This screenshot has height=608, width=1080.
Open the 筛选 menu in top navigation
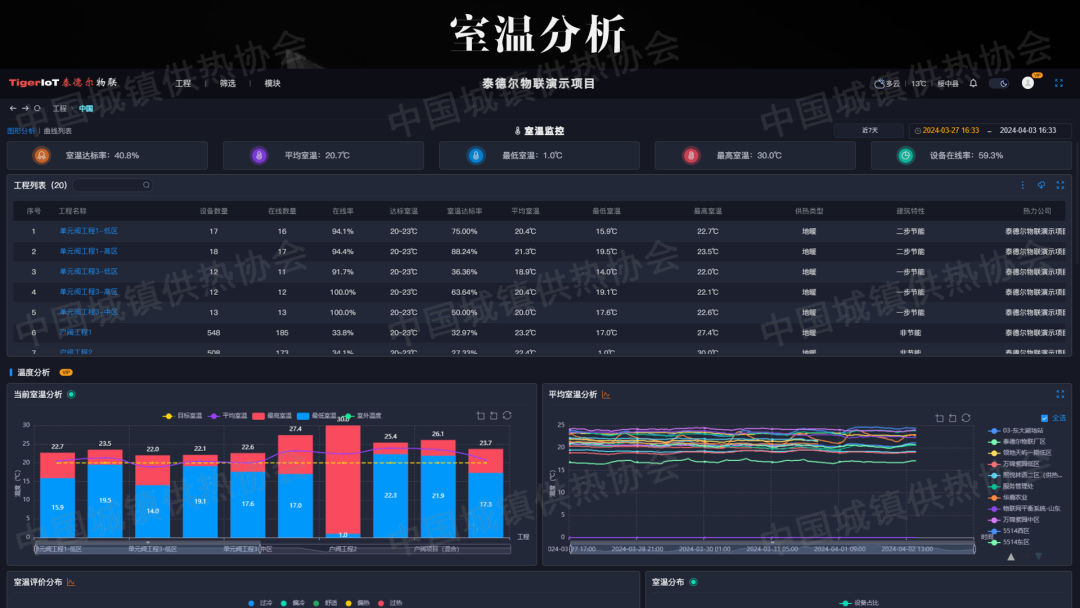point(227,84)
